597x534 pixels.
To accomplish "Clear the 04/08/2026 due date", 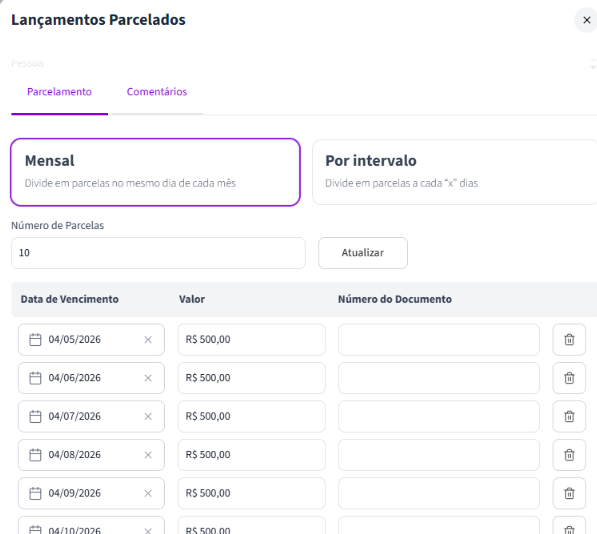I will 148,455.
